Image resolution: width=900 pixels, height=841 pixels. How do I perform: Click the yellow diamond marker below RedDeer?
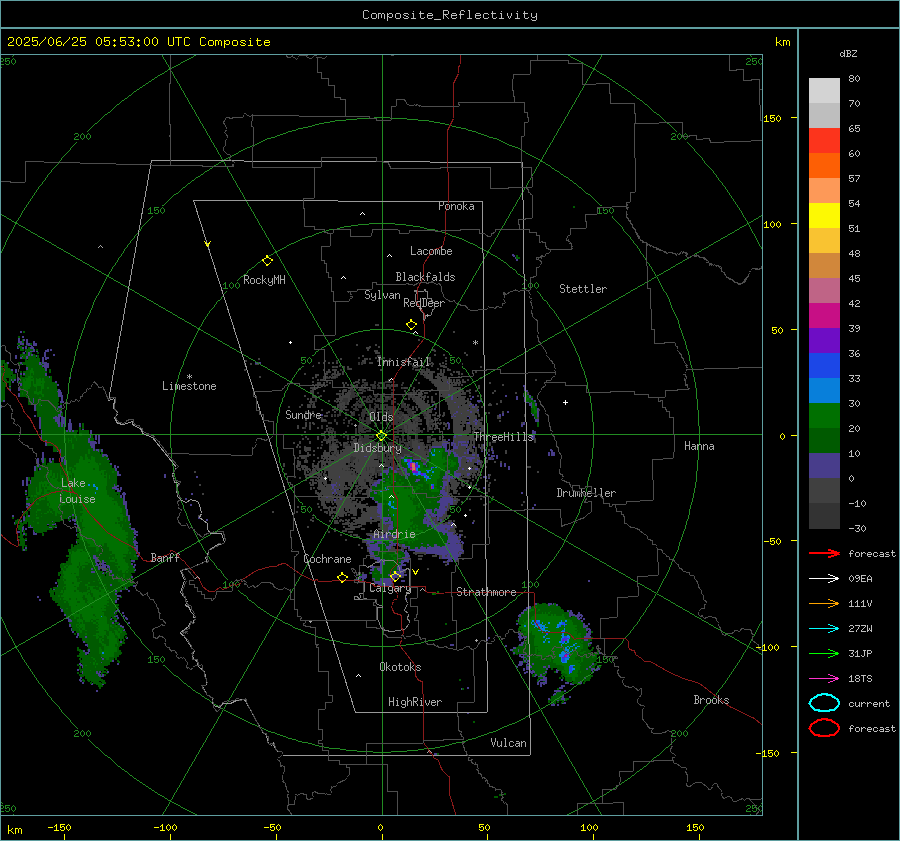click(x=412, y=325)
